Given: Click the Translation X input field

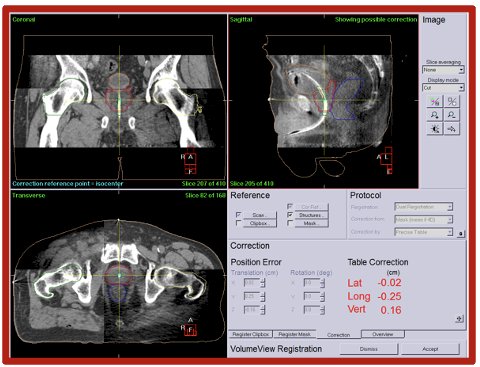Looking at the screenshot, I should point(252,283).
